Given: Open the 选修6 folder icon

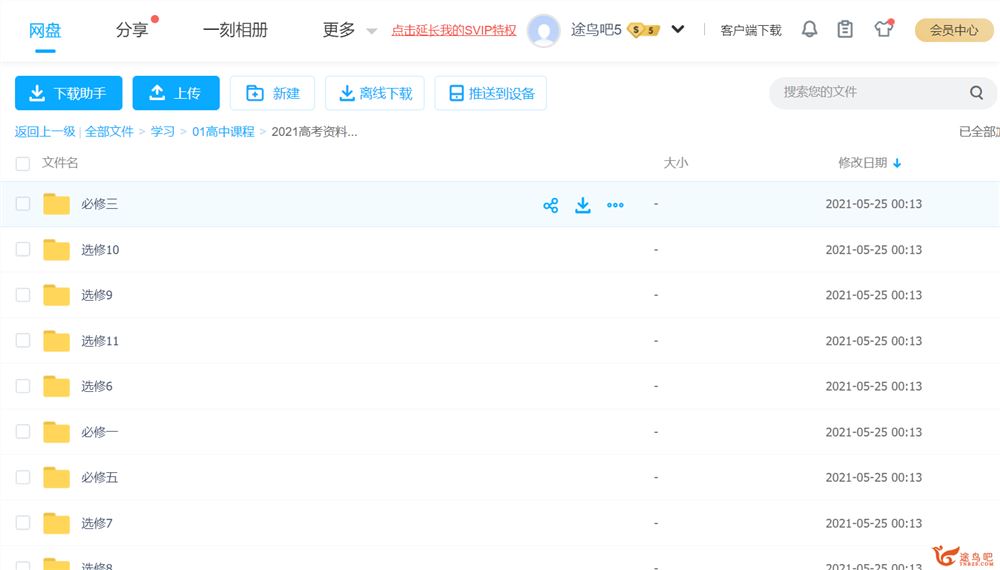Looking at the screenshot, I should click(56, 386).
